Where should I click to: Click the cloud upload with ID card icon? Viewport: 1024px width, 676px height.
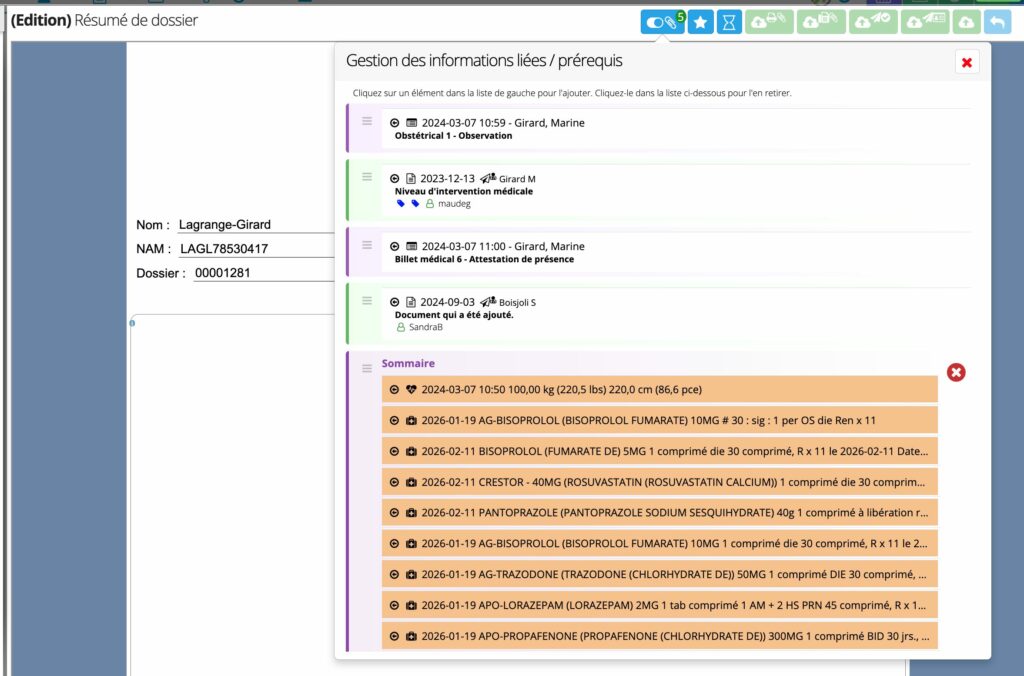(x=924, y=23)
